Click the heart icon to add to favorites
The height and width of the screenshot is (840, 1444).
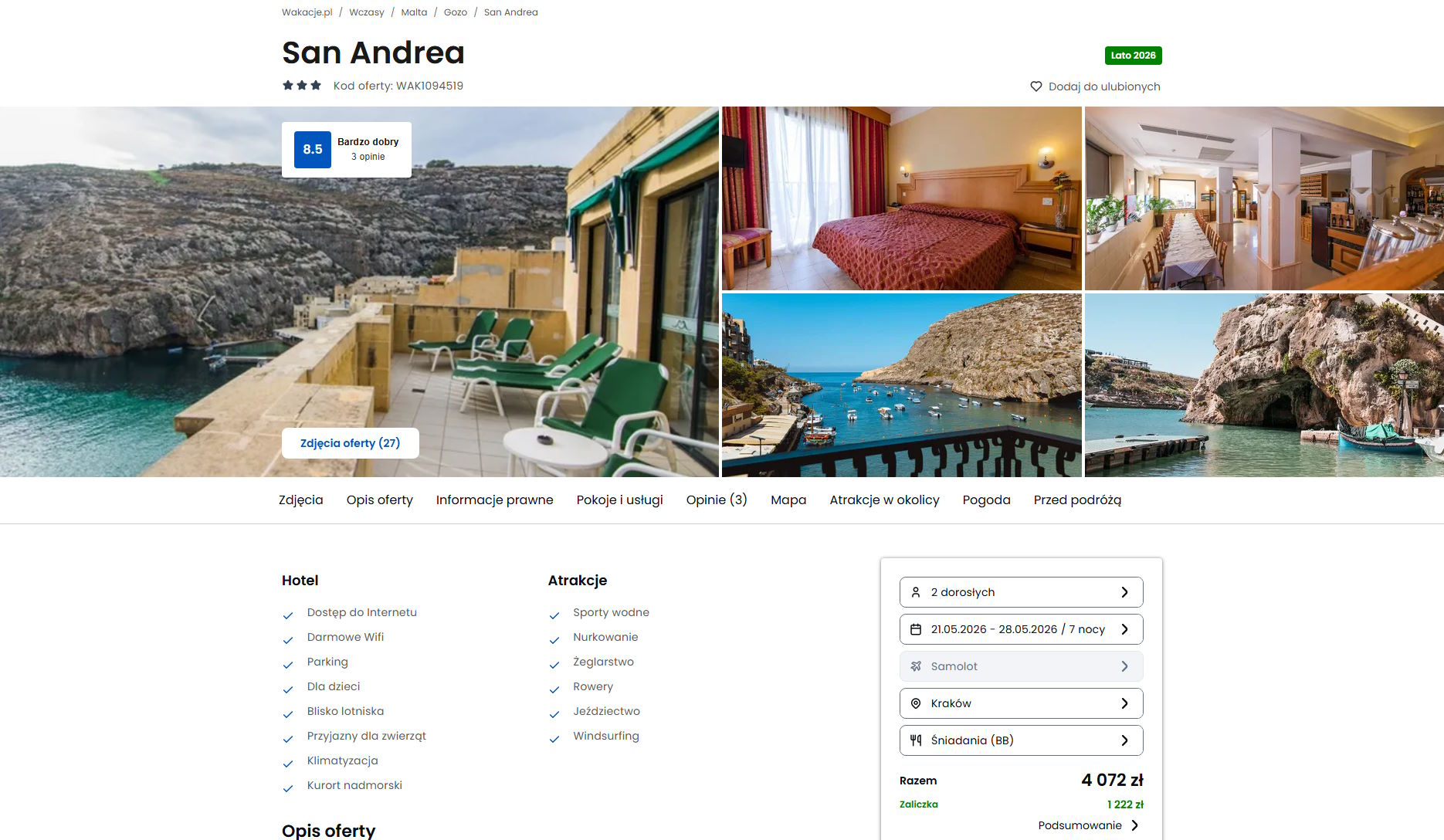point(1036,86)
